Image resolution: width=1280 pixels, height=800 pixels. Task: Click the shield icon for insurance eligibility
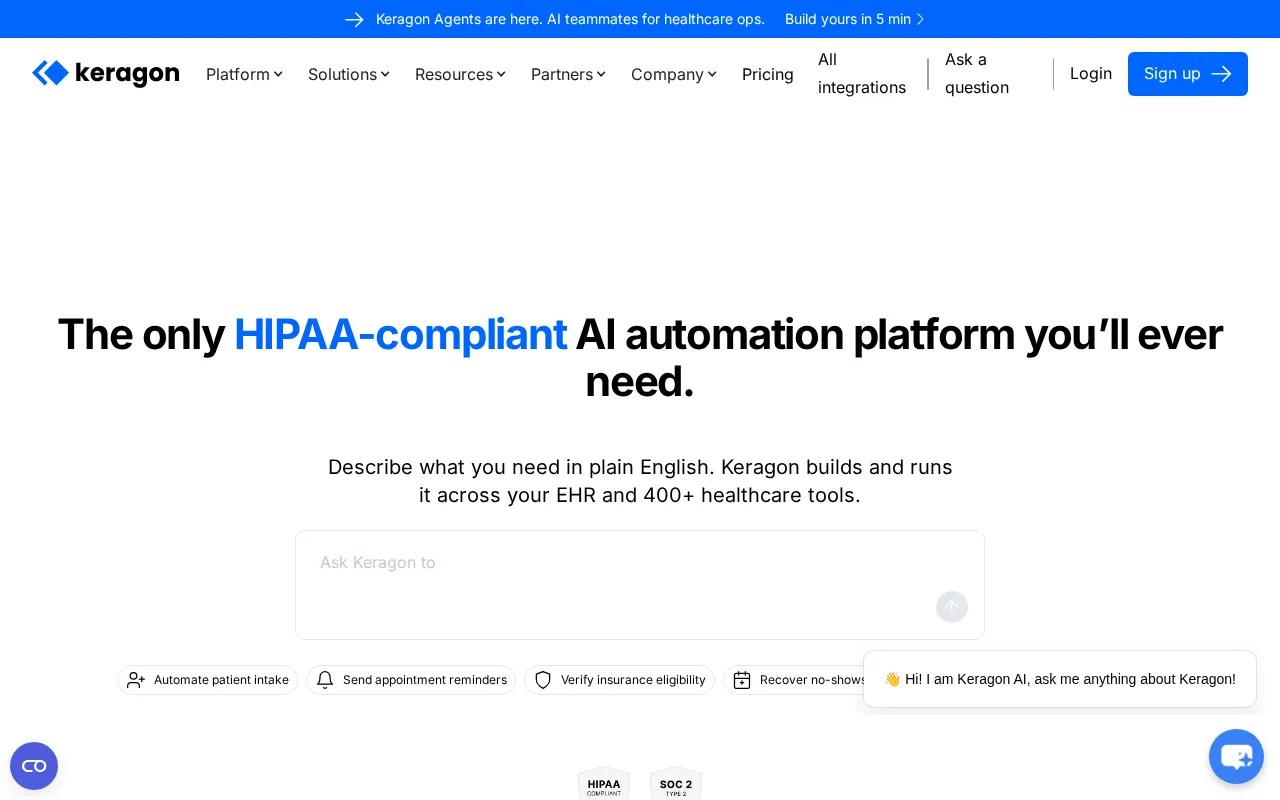click(x=543, y=680)
